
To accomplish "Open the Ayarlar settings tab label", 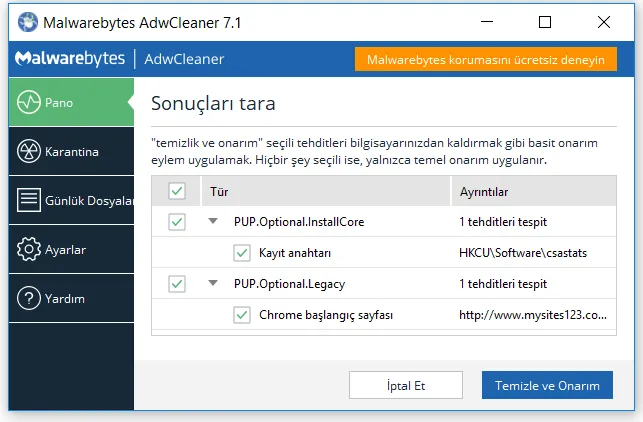I will [x=66, y=249].
